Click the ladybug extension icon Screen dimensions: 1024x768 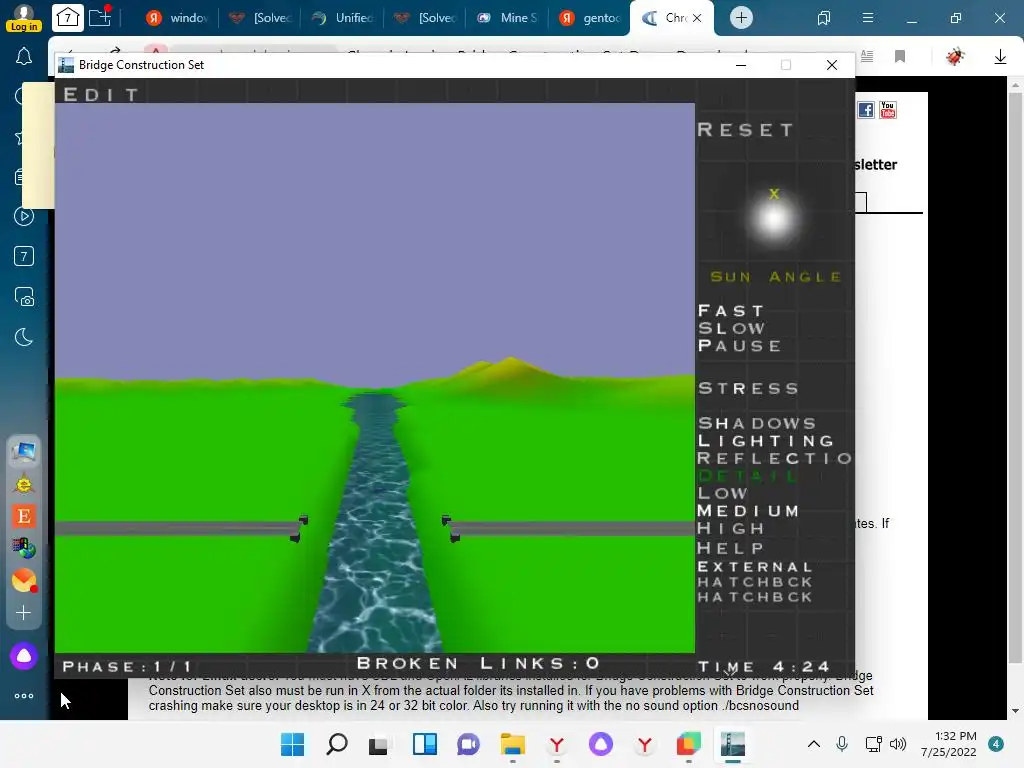(x=955, y=56)
